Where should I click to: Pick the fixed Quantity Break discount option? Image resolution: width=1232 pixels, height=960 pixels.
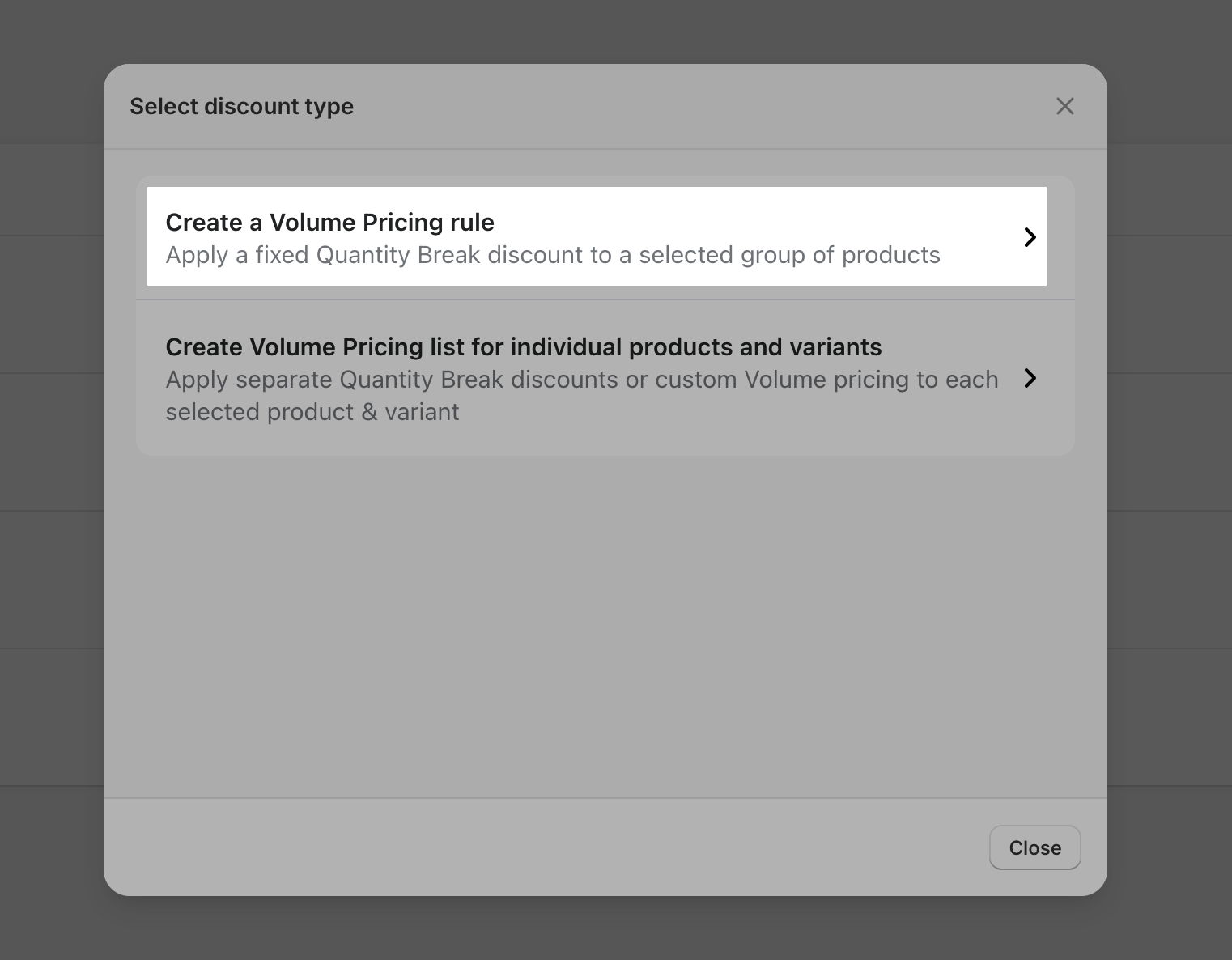click(x=597, y=236)
